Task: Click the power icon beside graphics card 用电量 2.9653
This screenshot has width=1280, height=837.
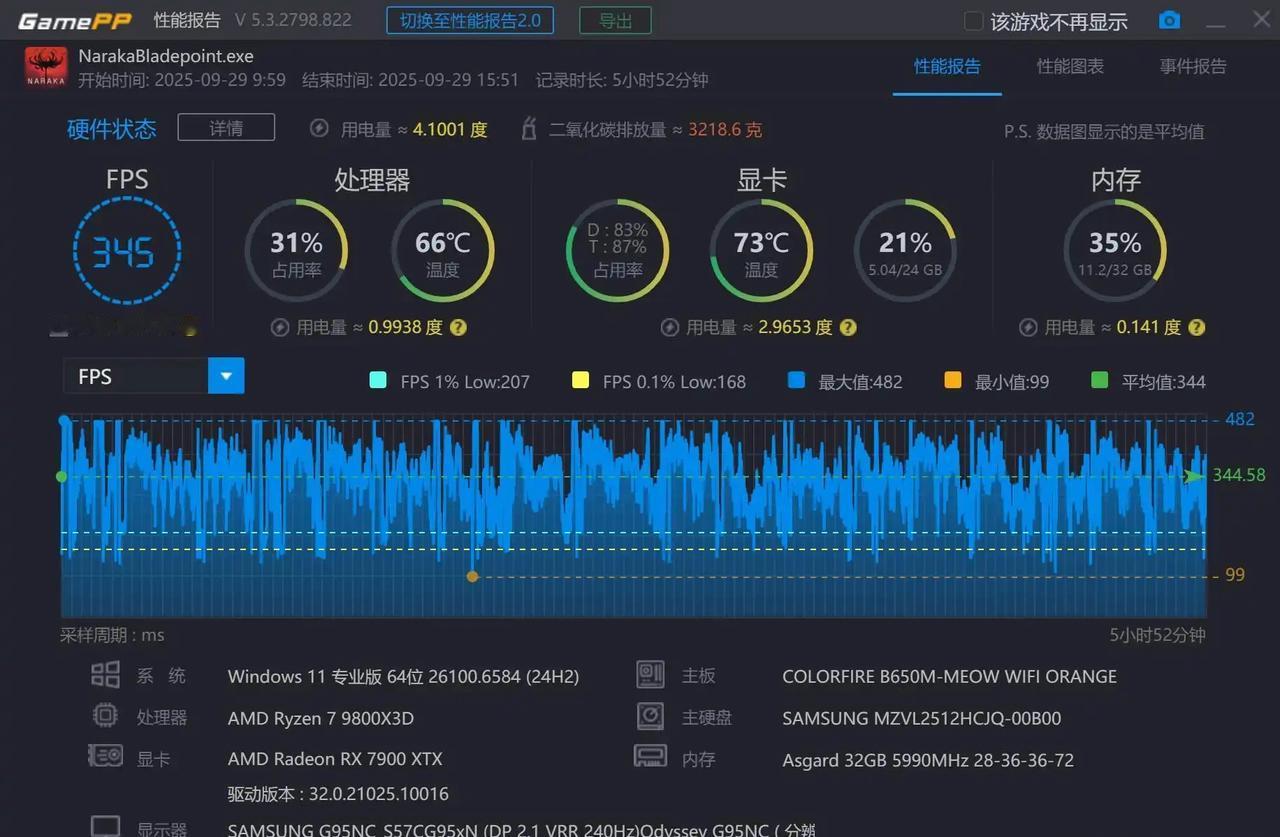Action: click(669, 327)
